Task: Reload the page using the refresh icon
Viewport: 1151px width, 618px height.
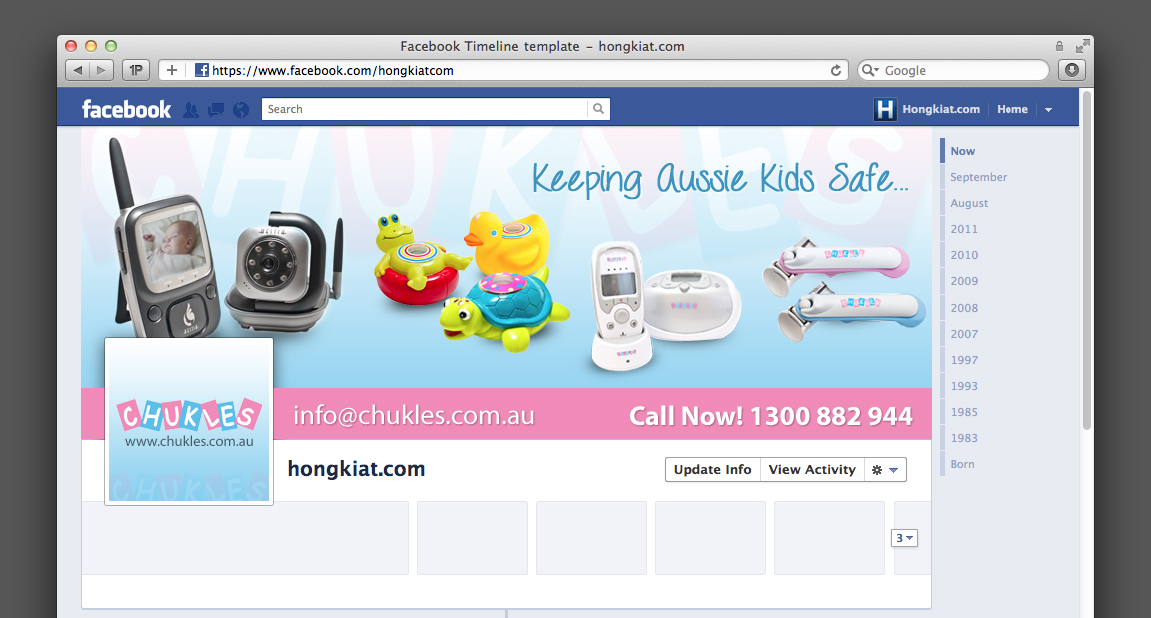Action: [x=835, y=70]
